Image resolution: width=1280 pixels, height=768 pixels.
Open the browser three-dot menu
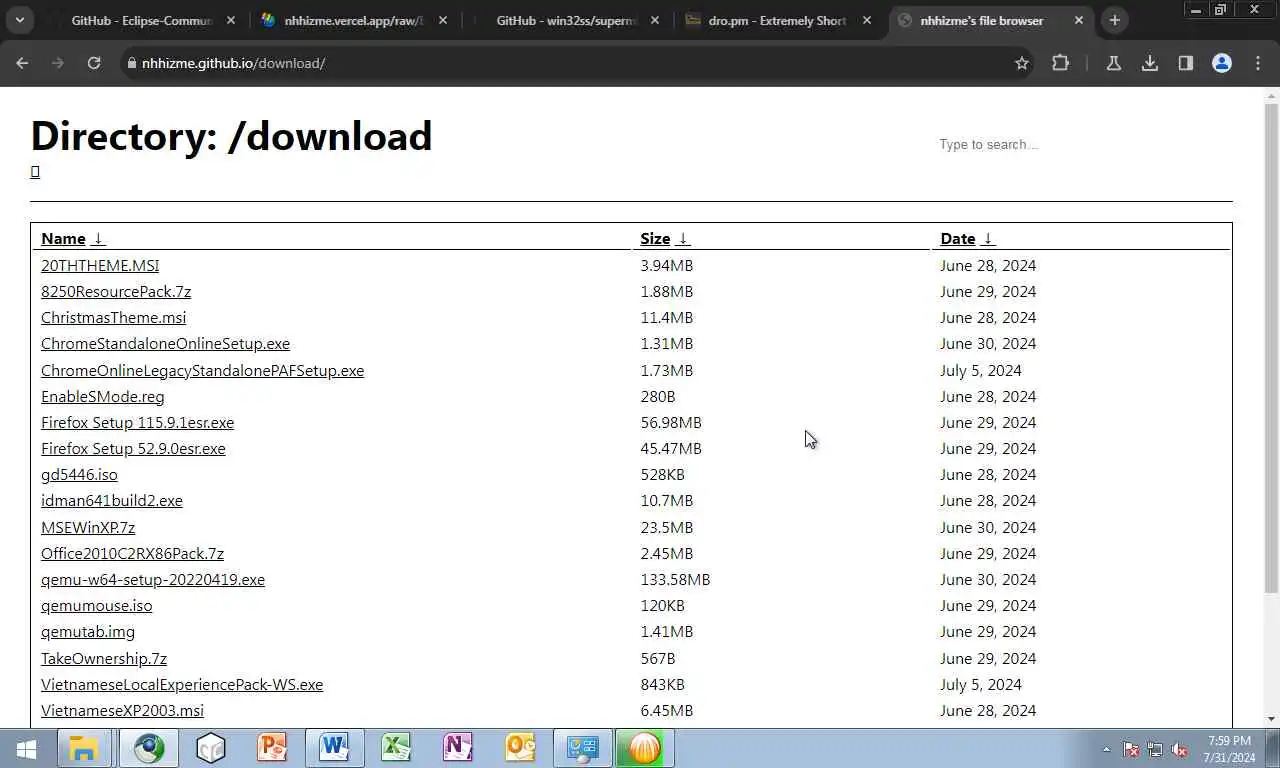pos(1258,63)
